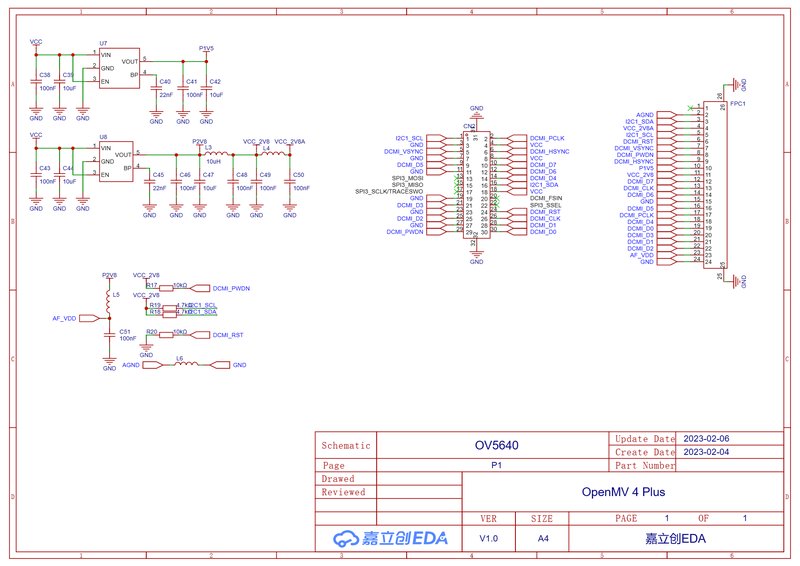Click the AF_VDD label on FPC1
This screenshot has height=566, width=800.
(x=642, y=255)
